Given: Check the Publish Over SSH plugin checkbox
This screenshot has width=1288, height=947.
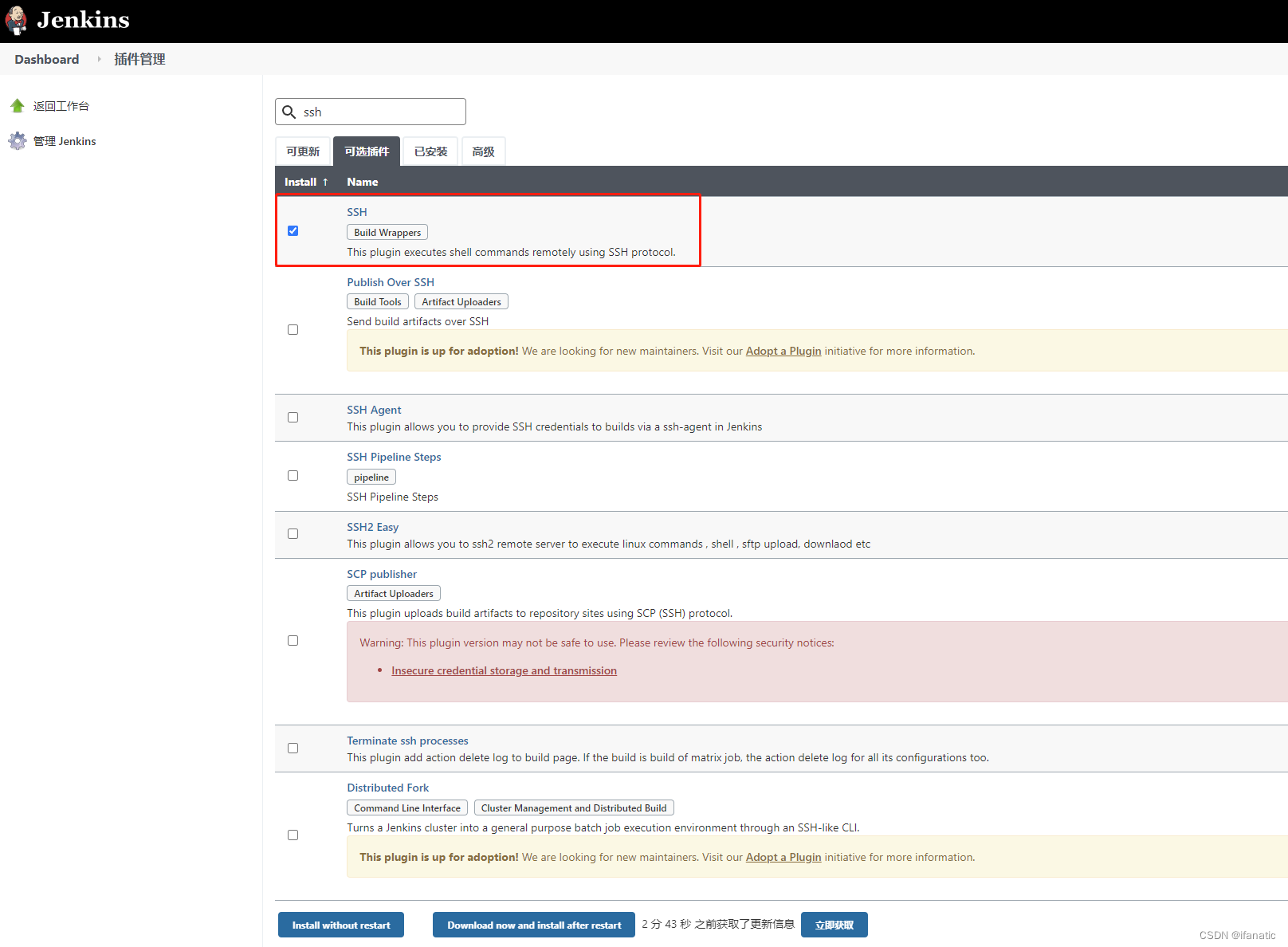Looking at the screenshot, I should click(293, 329).
